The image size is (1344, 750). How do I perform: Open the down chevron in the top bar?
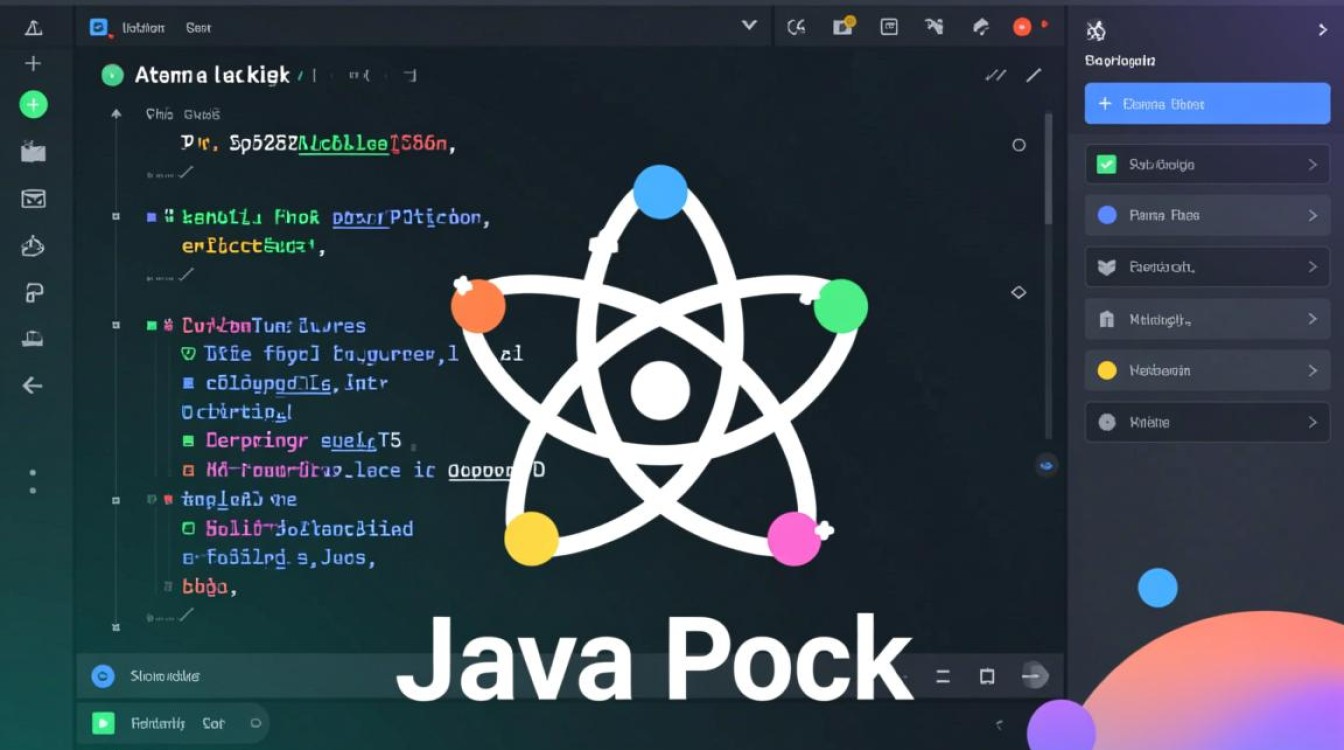pos(749,26)
